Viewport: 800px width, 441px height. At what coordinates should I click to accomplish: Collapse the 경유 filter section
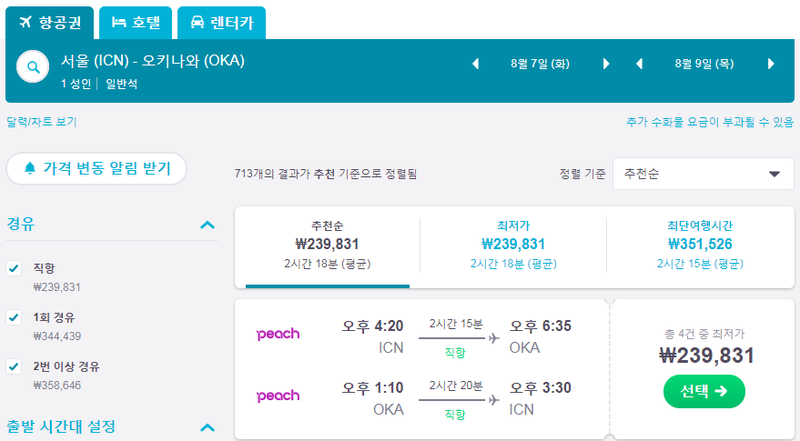click(207, 225)
